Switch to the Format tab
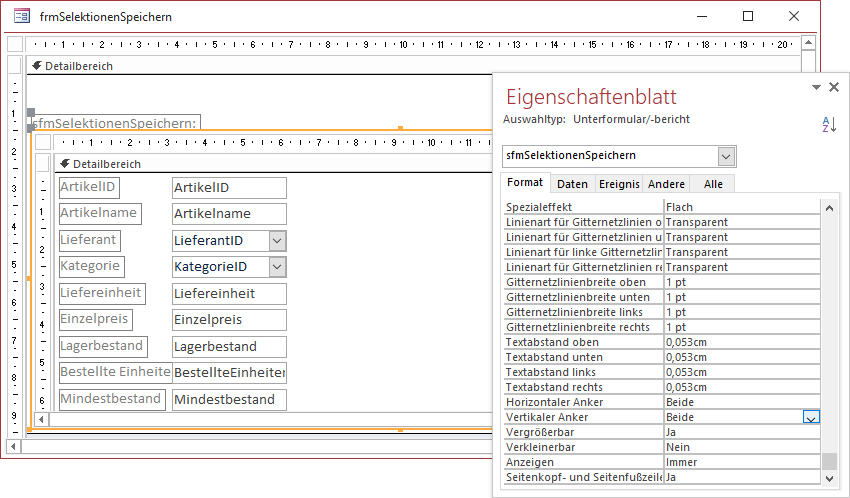850x498 pixels. [525, 183]
